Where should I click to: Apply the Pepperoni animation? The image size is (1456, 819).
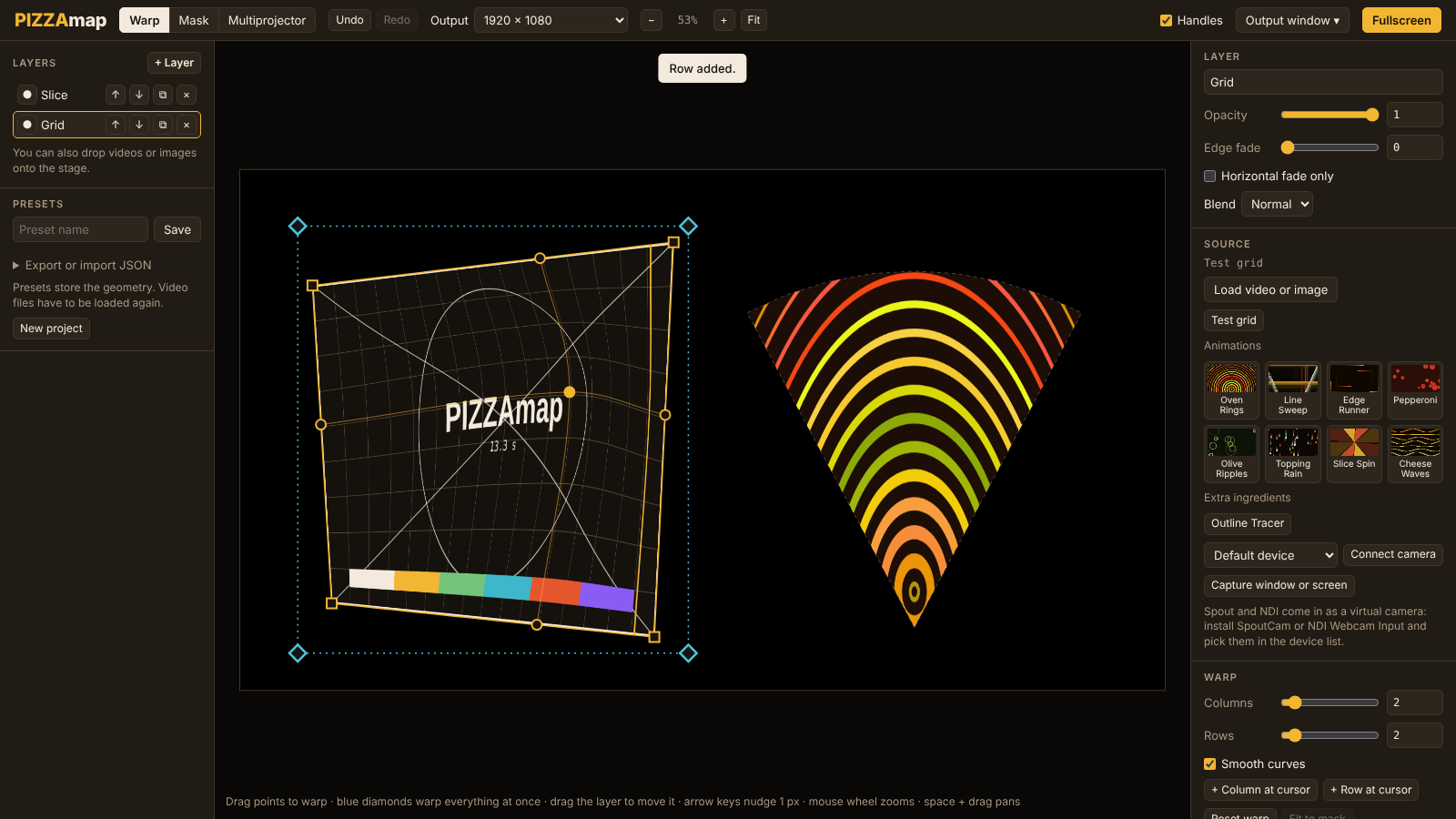(1415, 390)
